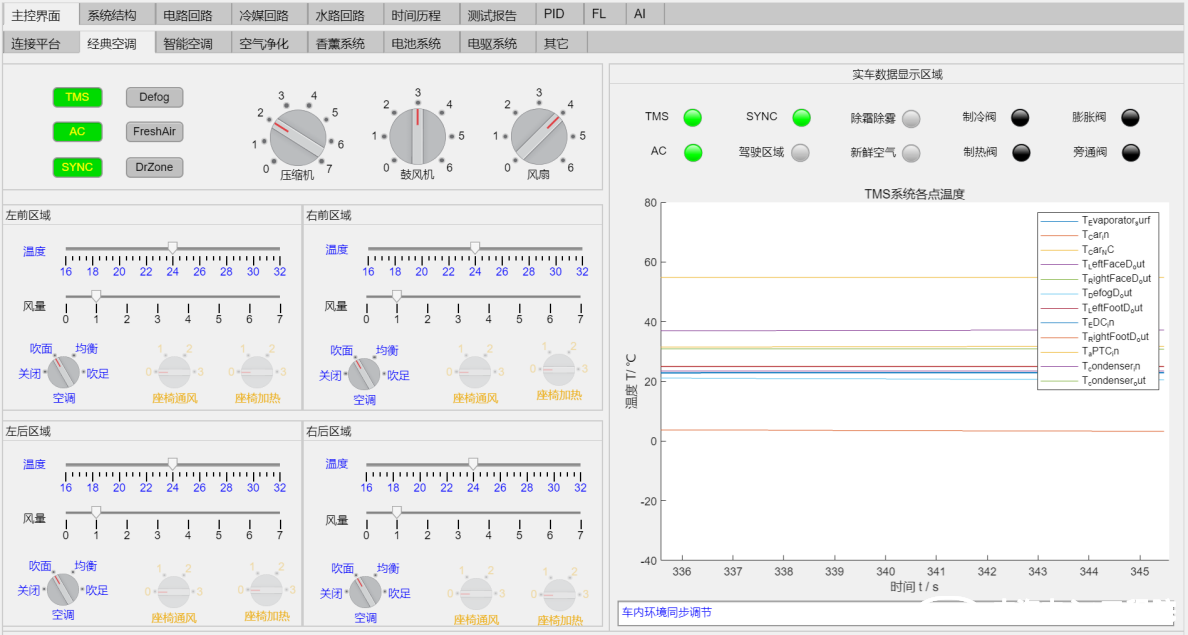Click the black 膨胀阀 indicator lamp

click(1130, 118)
